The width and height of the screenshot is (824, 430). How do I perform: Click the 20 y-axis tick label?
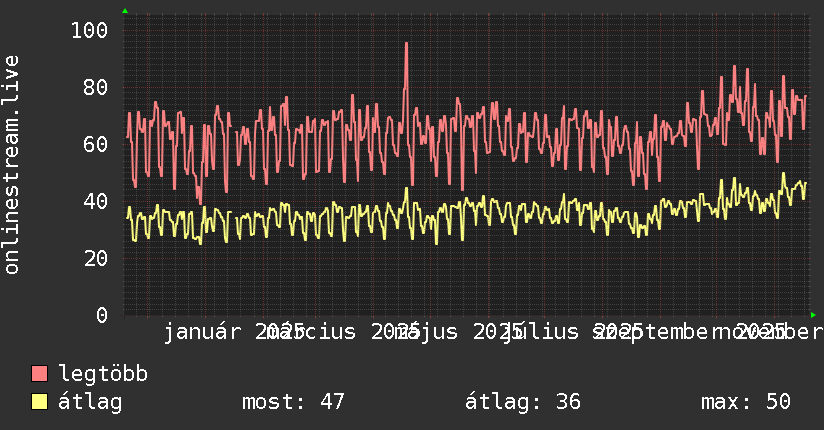click(96, 258)
